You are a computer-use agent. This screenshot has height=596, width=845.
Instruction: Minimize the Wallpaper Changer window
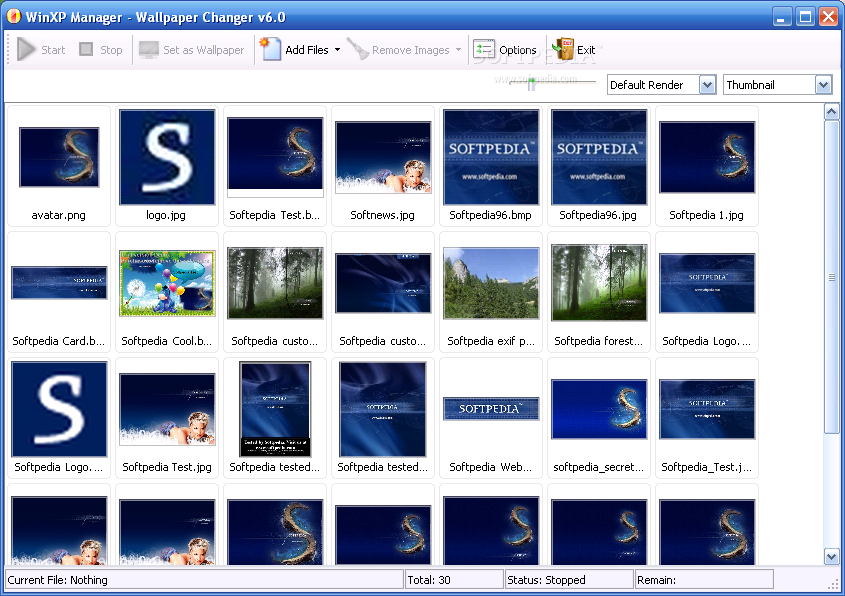pyautogui.click(x=781, y=17)
